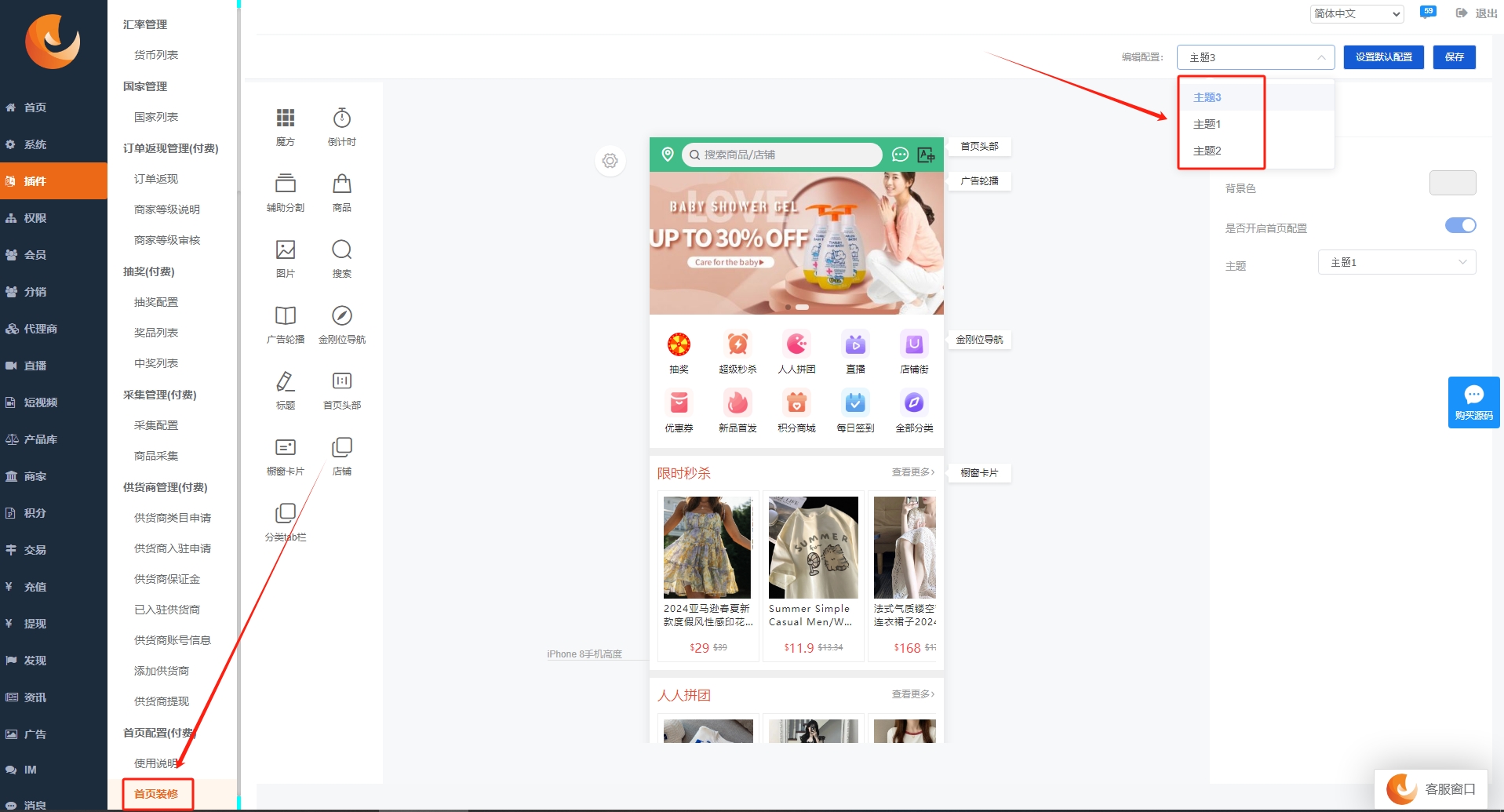Open 首页装修 submenu item
Image resolution: width=1504 pixels, height=812 pixels.
pos(156,794)
